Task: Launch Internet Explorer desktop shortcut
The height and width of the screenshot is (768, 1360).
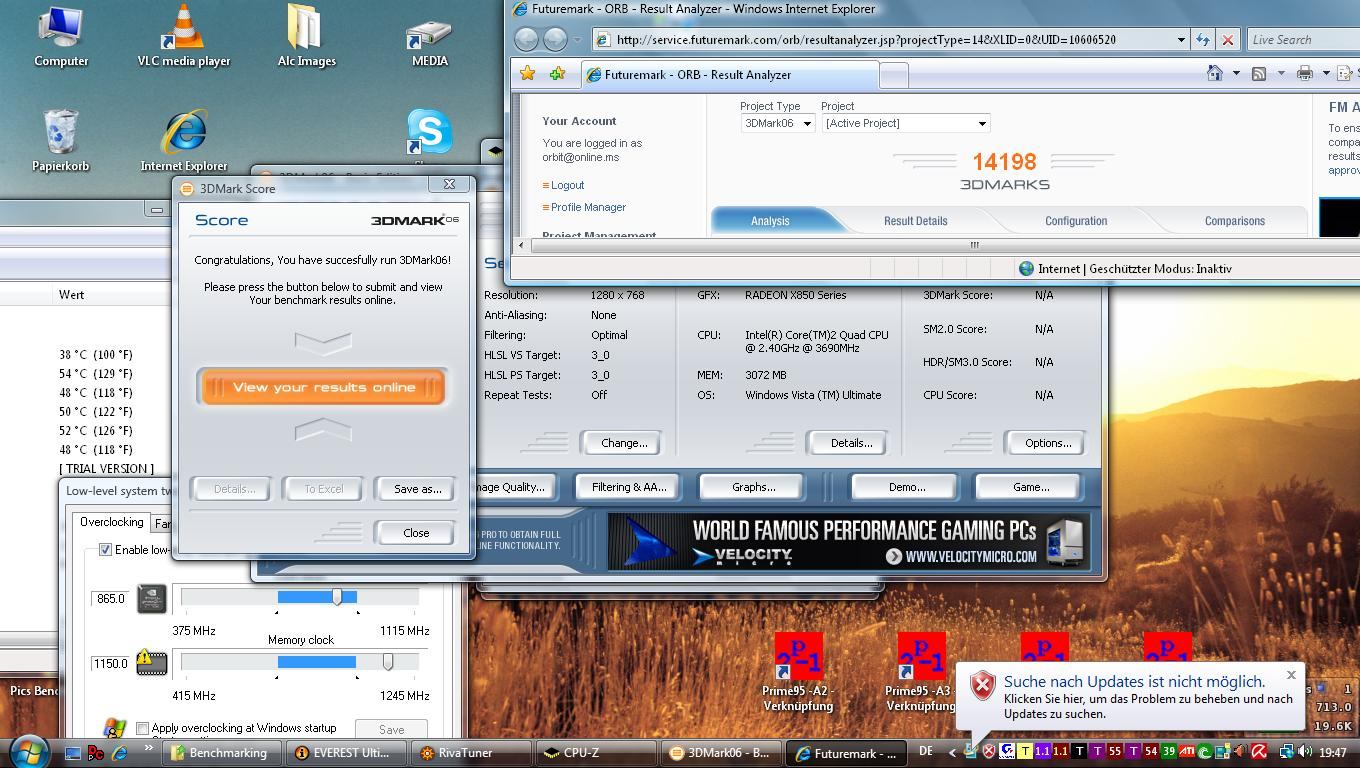Action: (183, 140)
